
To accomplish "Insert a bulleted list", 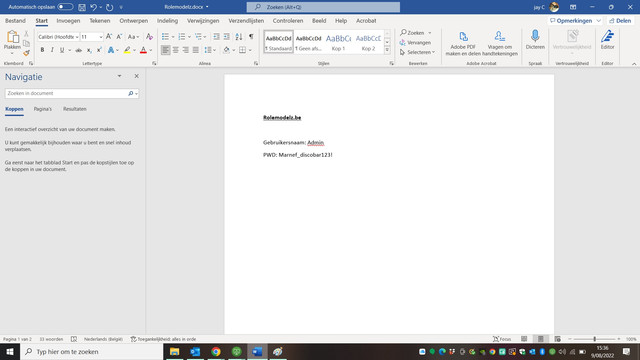I will pos(165,37).
